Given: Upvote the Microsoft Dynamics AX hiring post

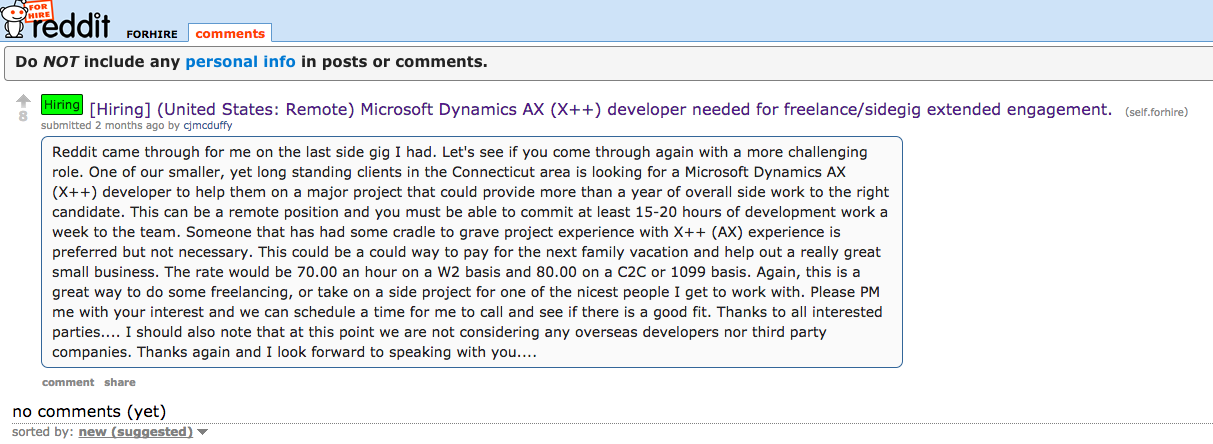Looking at the screenshot, I should 23,100.
